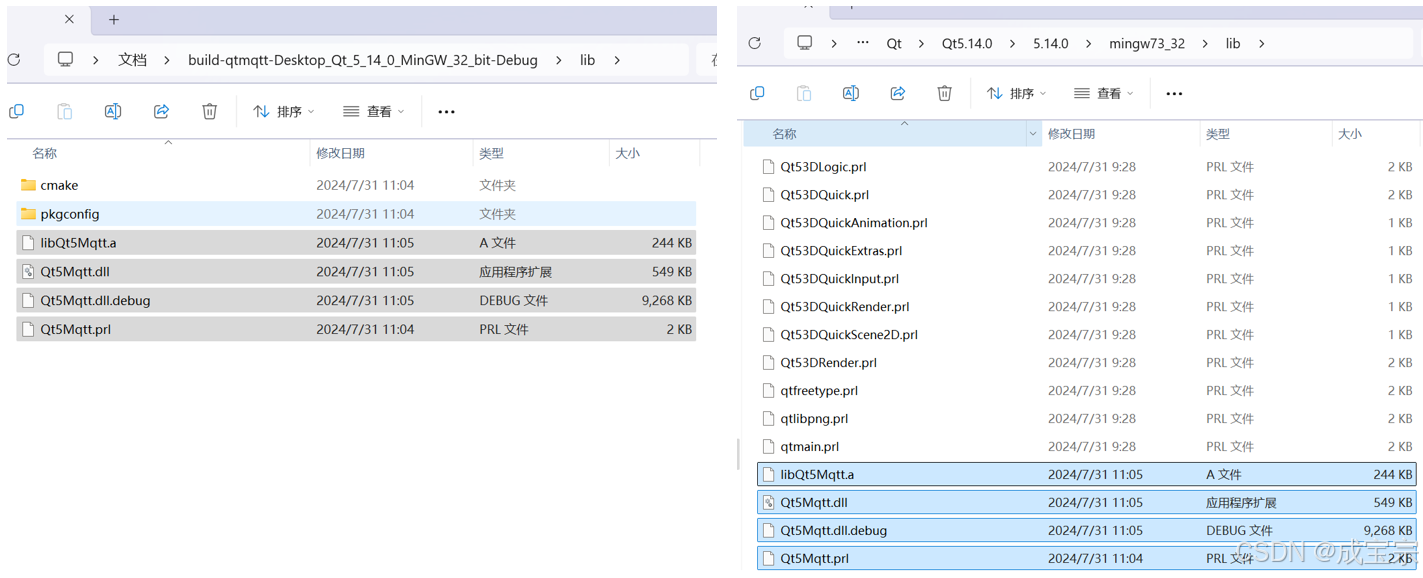The image size is (1423, 578).
Task: Open 排序 sort dropdown in right window
Action: coord(1016,93)
